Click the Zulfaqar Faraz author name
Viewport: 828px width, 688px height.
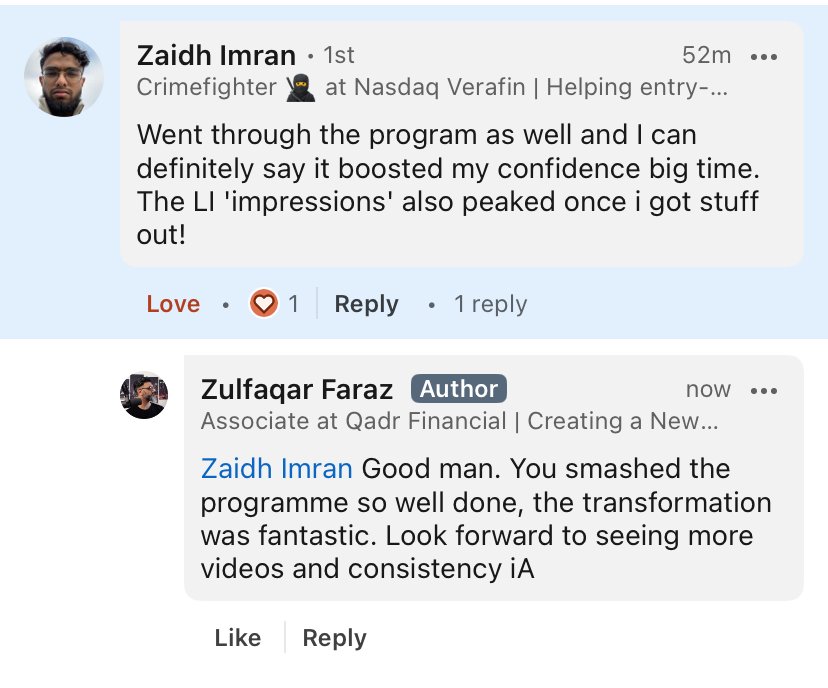tap(297, 389)
